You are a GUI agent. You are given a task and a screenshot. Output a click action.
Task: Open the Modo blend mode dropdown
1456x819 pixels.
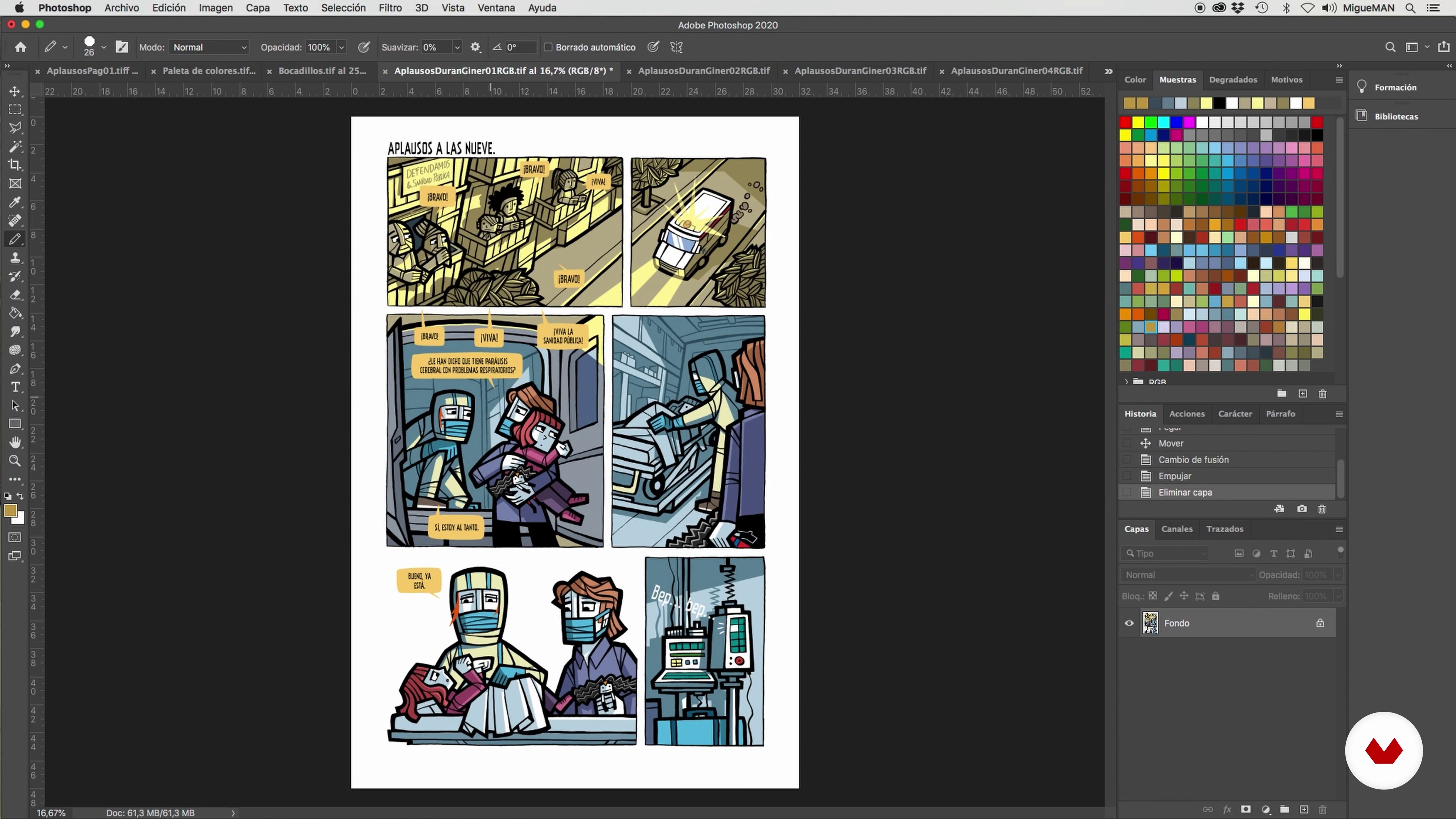[209, 47]
